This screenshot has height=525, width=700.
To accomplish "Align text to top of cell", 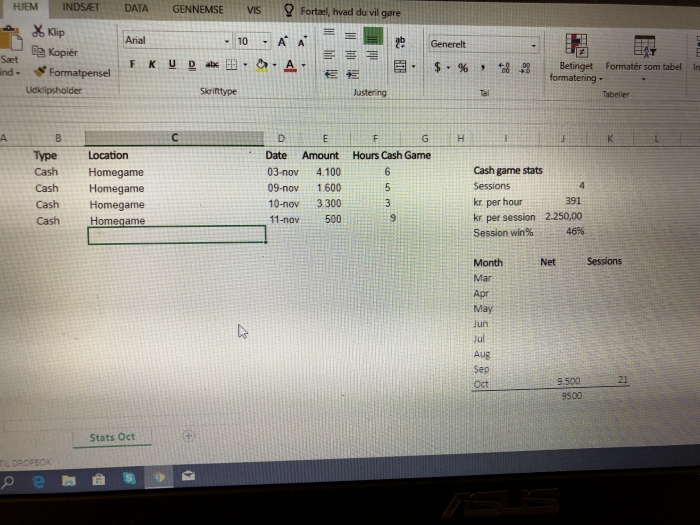I will coord(329,32).
